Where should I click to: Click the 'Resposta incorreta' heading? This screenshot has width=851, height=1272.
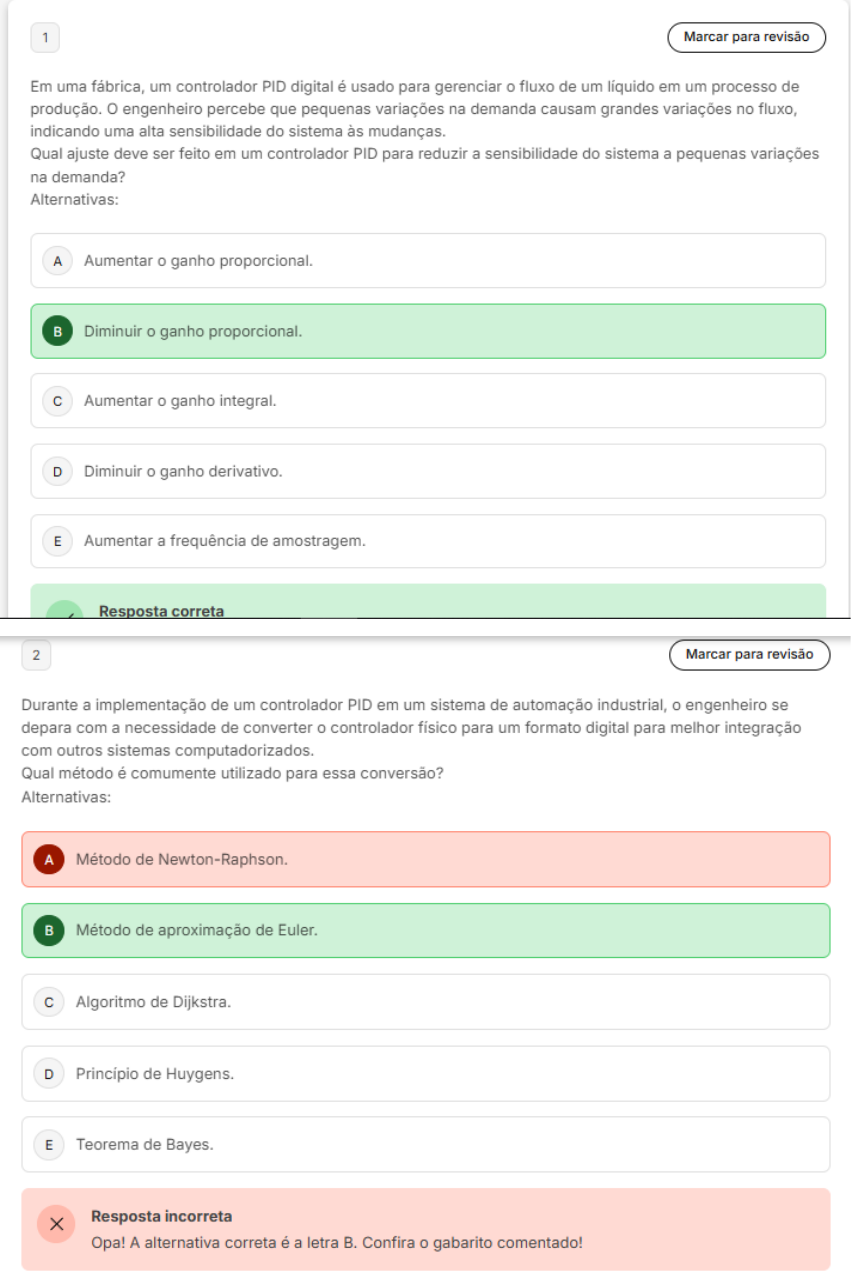(x=161, y=1216)
